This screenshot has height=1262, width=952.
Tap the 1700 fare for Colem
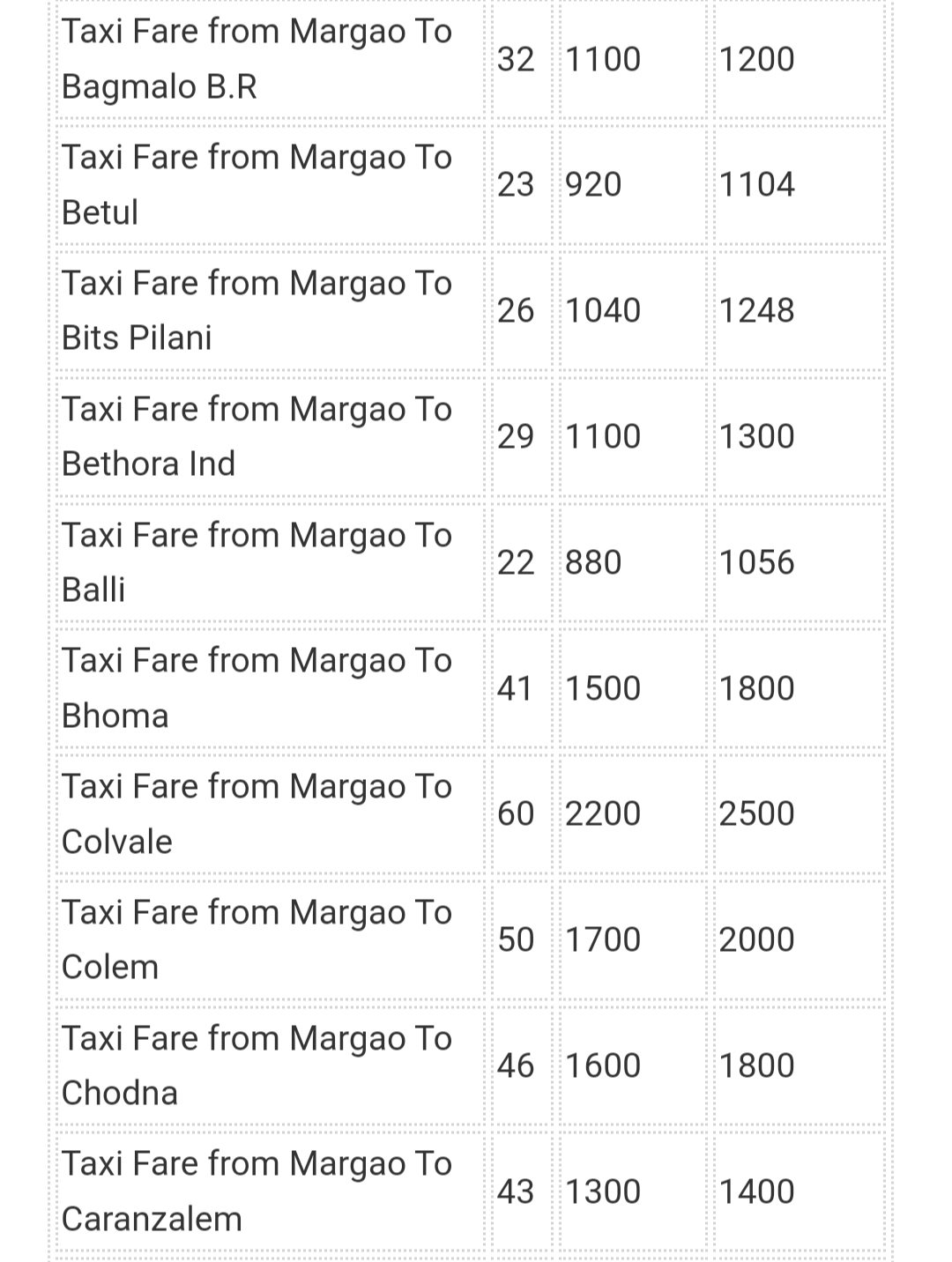(602, 940)
